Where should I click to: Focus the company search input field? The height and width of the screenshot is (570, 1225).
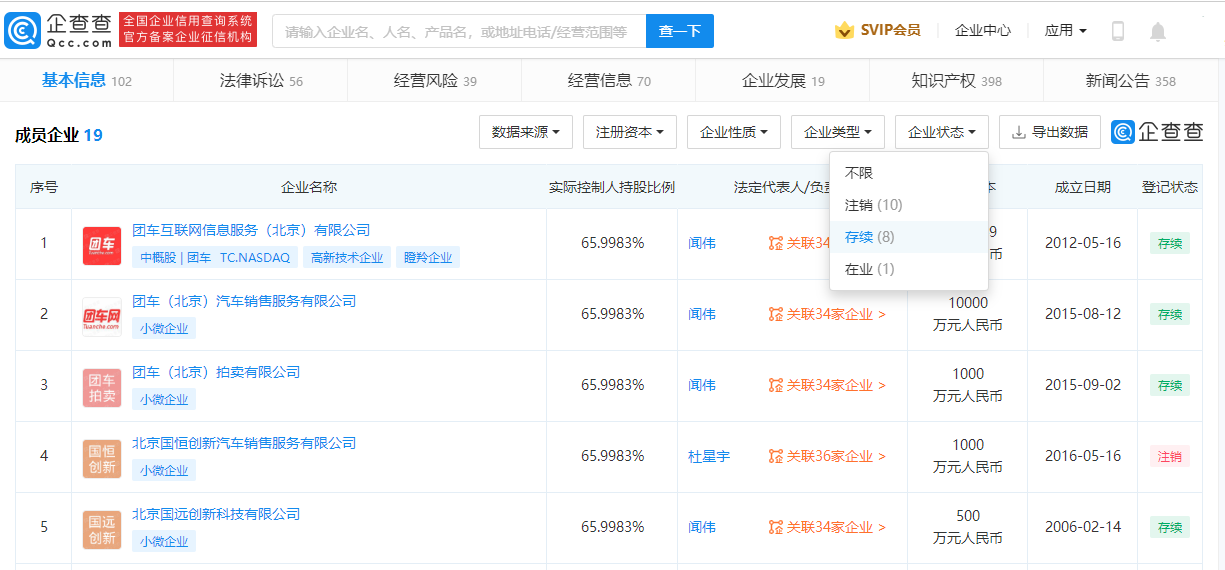pos(459,31)
